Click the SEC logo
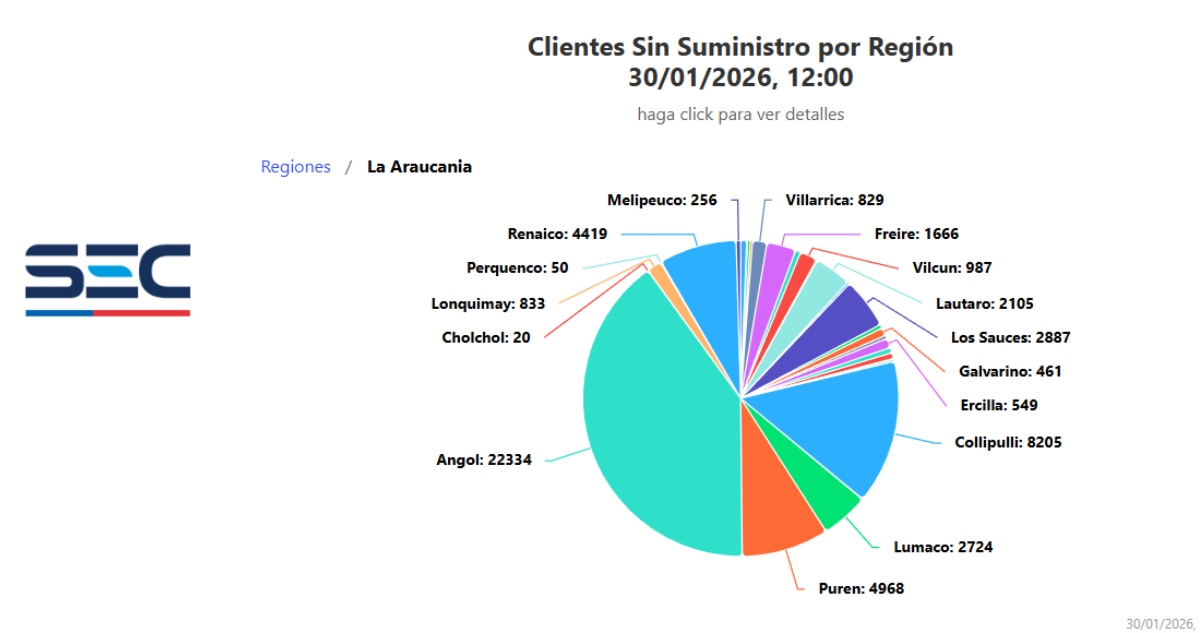This screenshot has height=633, width=1200. (108, 279)
